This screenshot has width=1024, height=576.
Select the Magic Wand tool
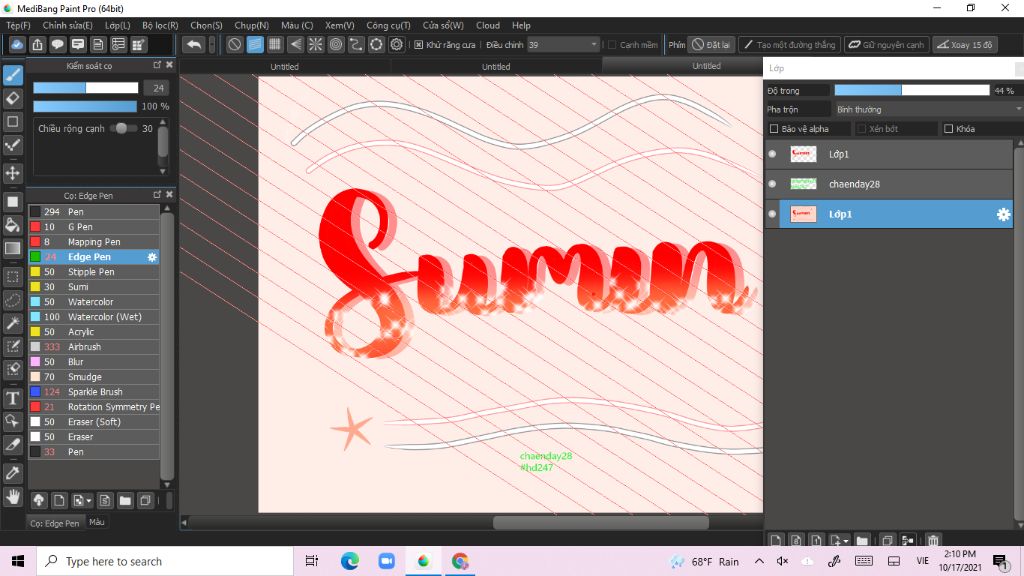(13, 323)
